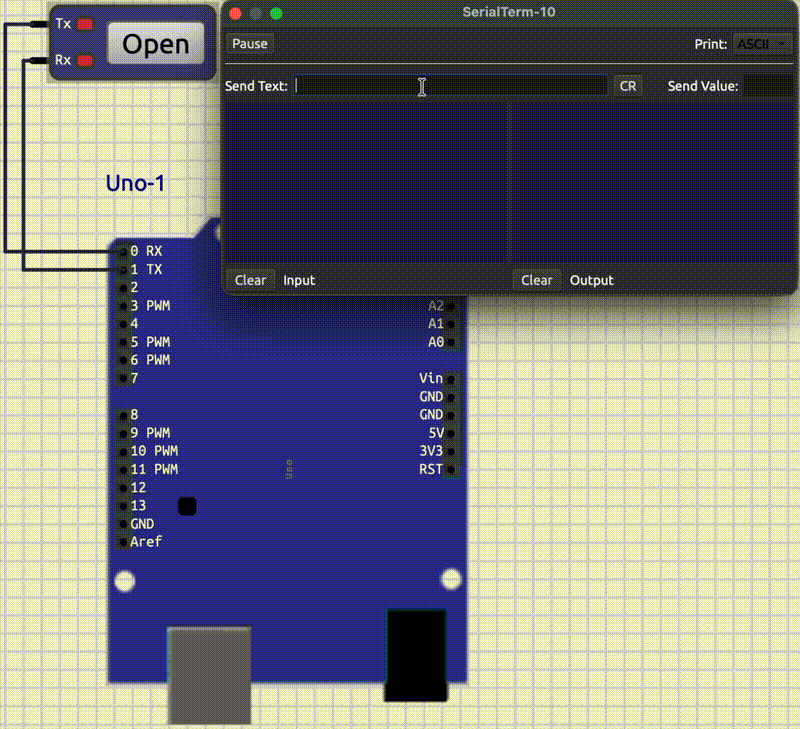This screenshot has height=729, width=800.
Task: Click the Rx indicator LED on serial port
Action: click(x=85, y=61)
